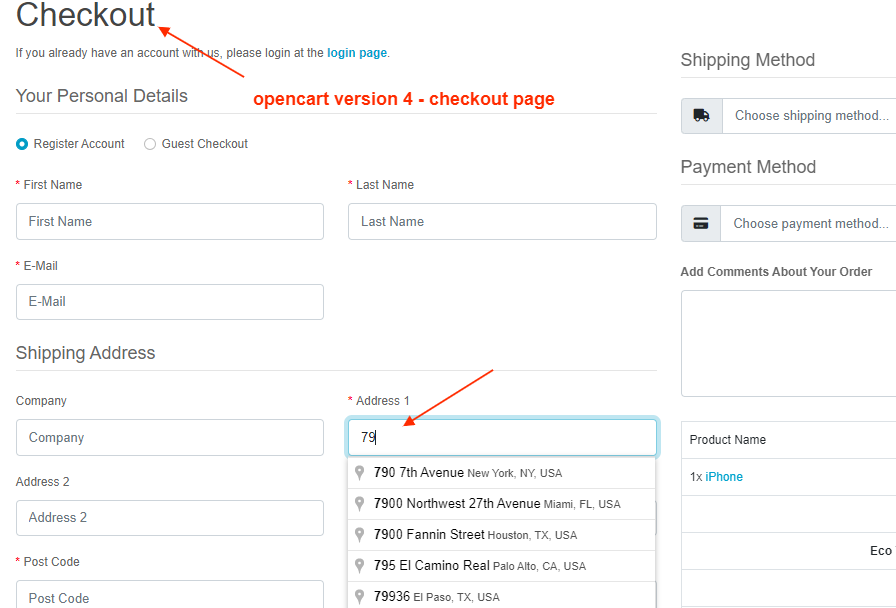Click the payment credit card icon
This screenshot has height=608, width=896.
coord(701,223)
